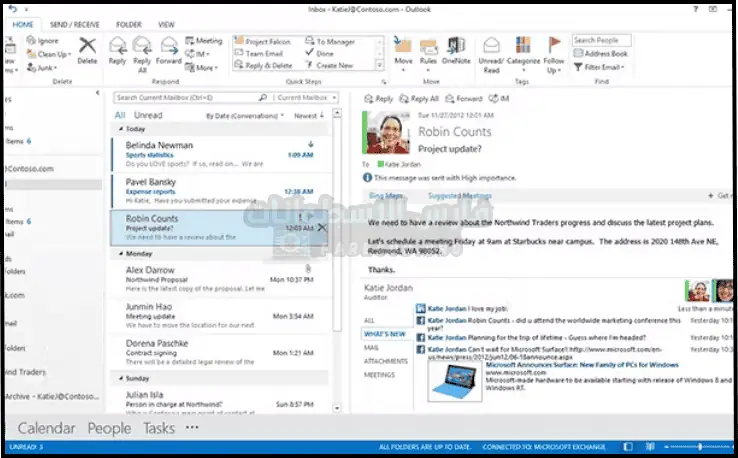Delete the selected Robin Counts message using its X

point(321,229)
